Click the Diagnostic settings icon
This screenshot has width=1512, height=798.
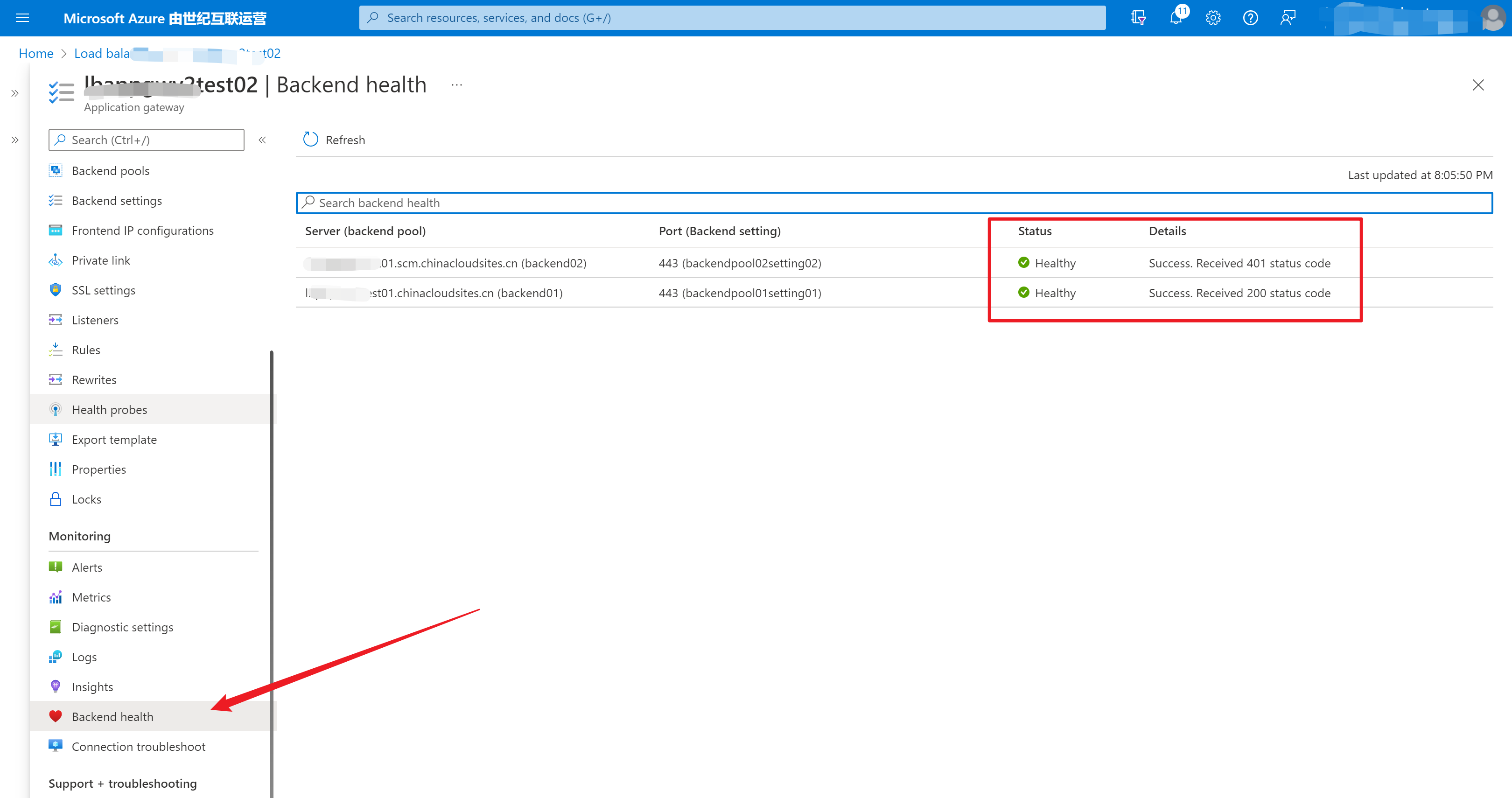(55, 627)
